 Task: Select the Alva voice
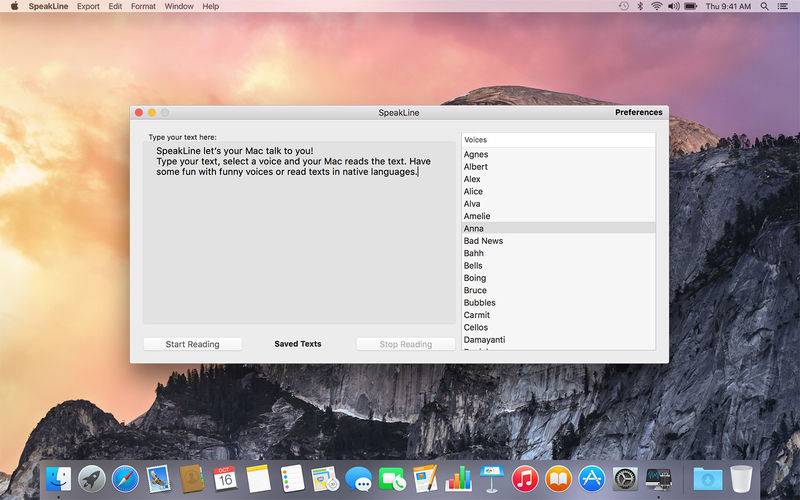[x=559, y=204]
